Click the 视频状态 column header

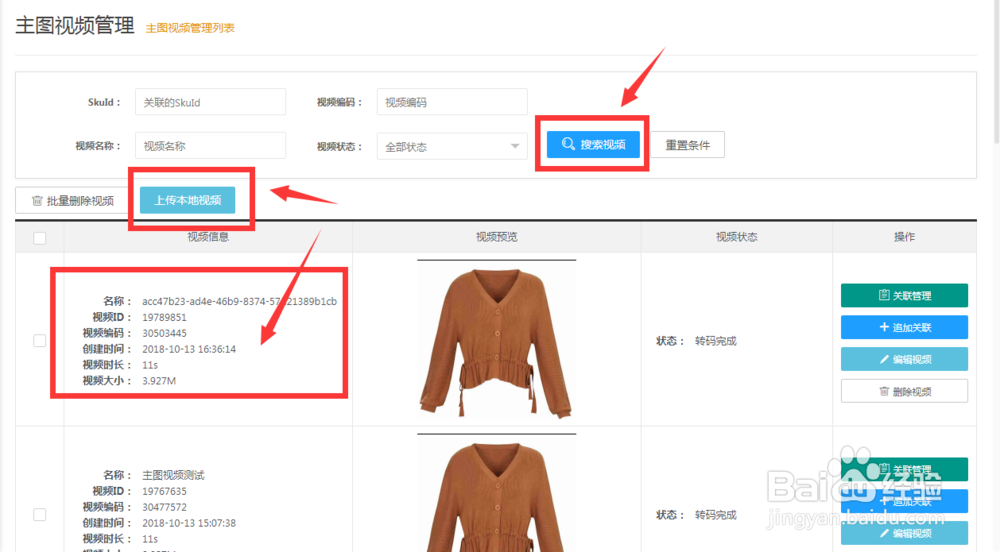click(737, 237)
